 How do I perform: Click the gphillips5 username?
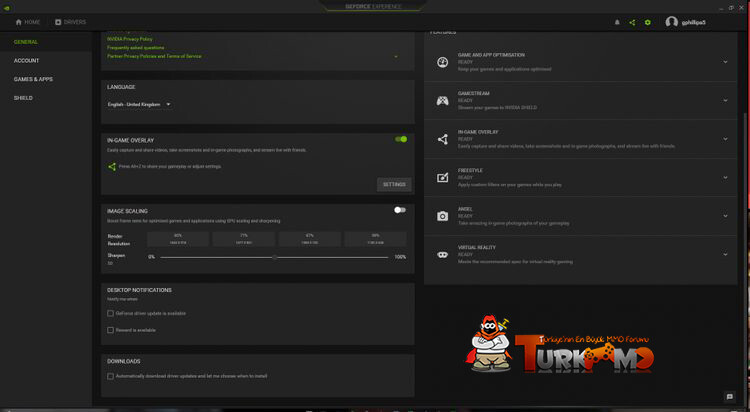tap(694, 22)
